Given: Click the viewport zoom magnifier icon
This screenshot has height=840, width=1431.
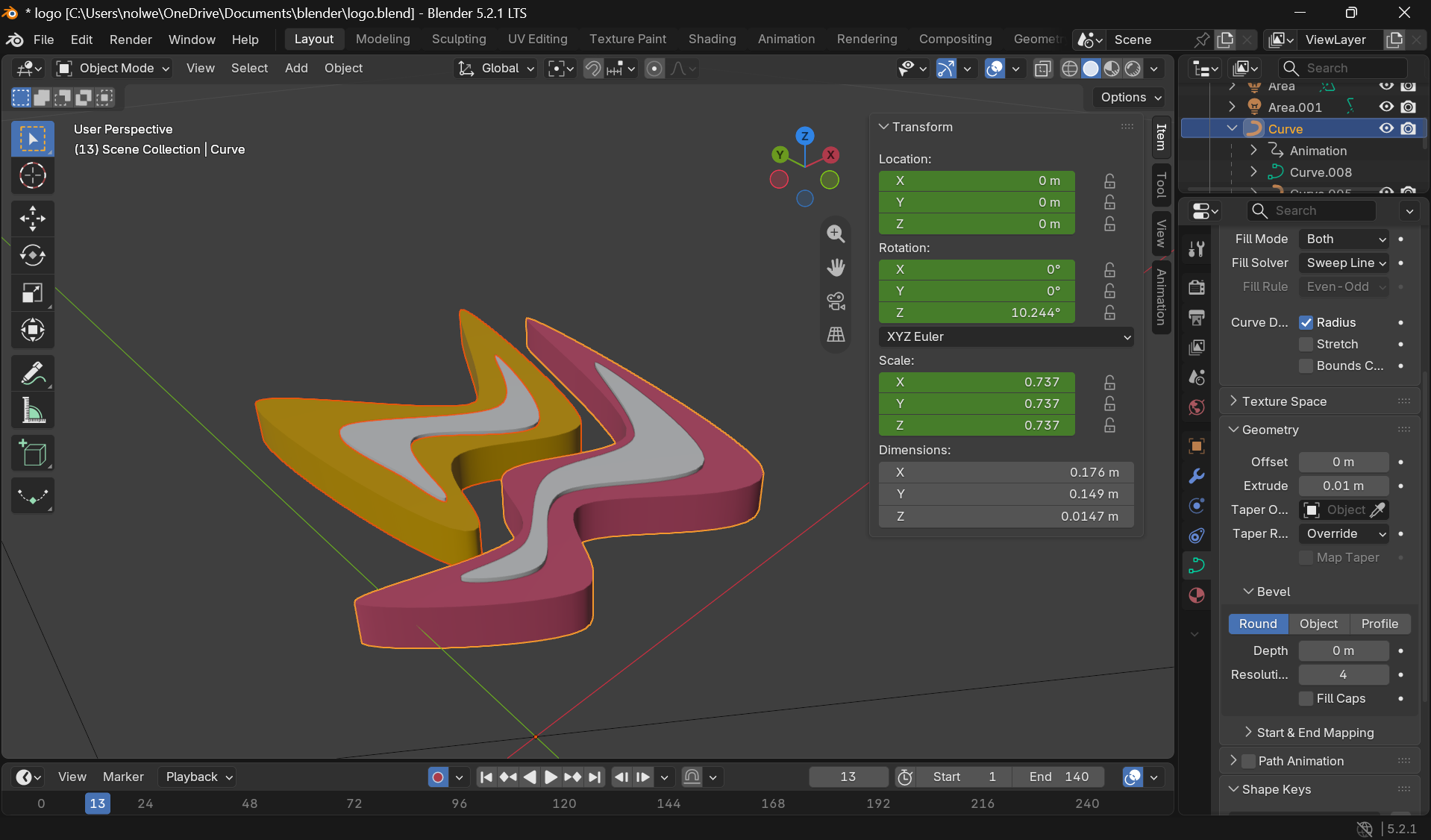Looking at the screenshot, I should pyautogui.click(x=836, y=233).
